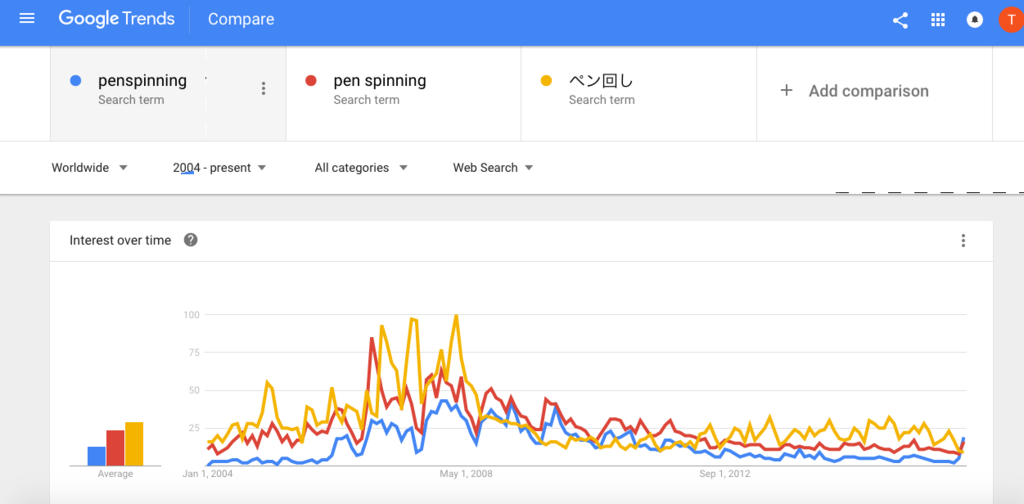The height and width of the screenshot is (504, 1024).
Task: Open the hamburger main menu
Action: [27, 19]
